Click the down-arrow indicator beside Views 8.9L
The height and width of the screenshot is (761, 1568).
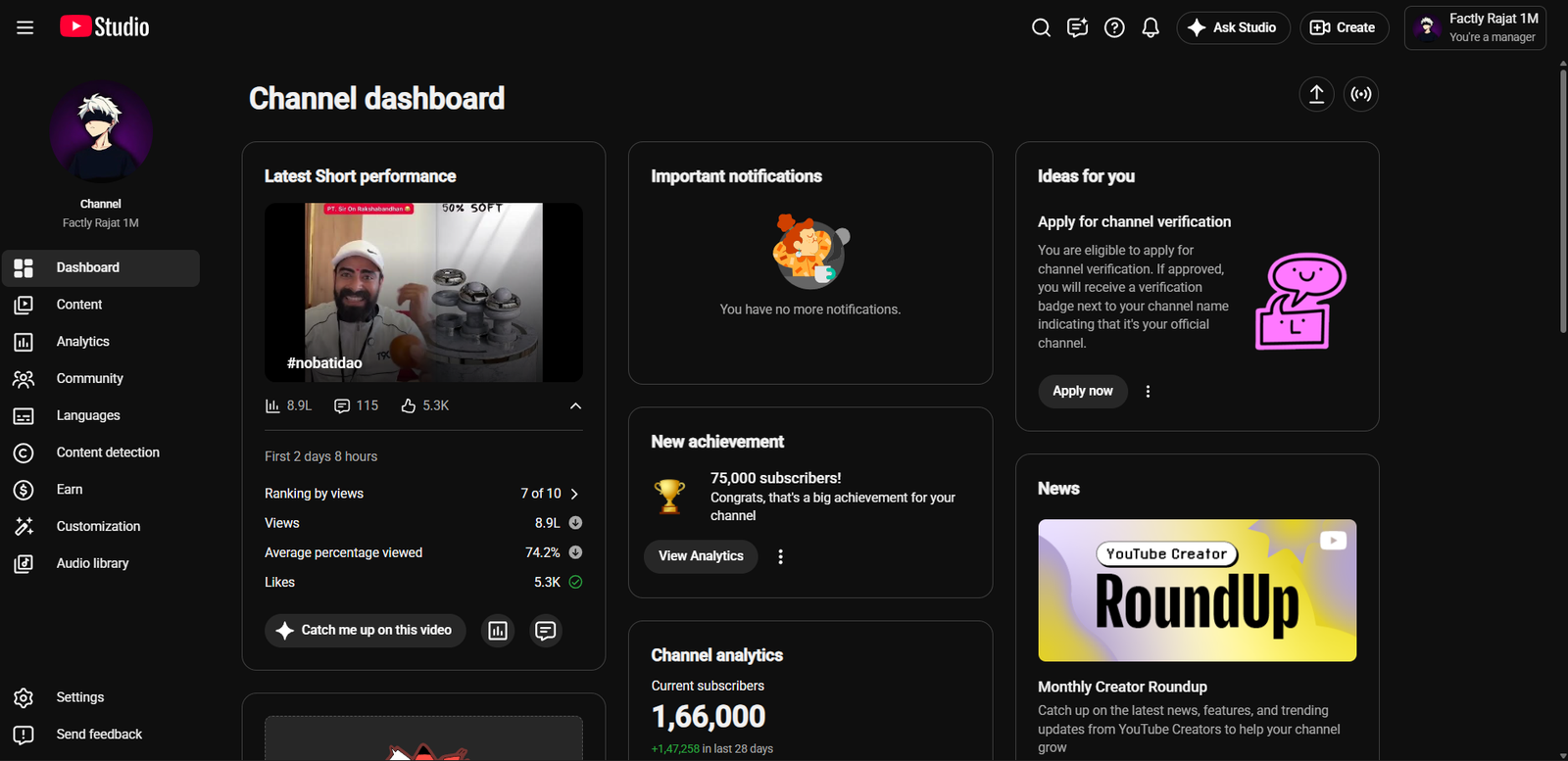[x=575, y=523]
